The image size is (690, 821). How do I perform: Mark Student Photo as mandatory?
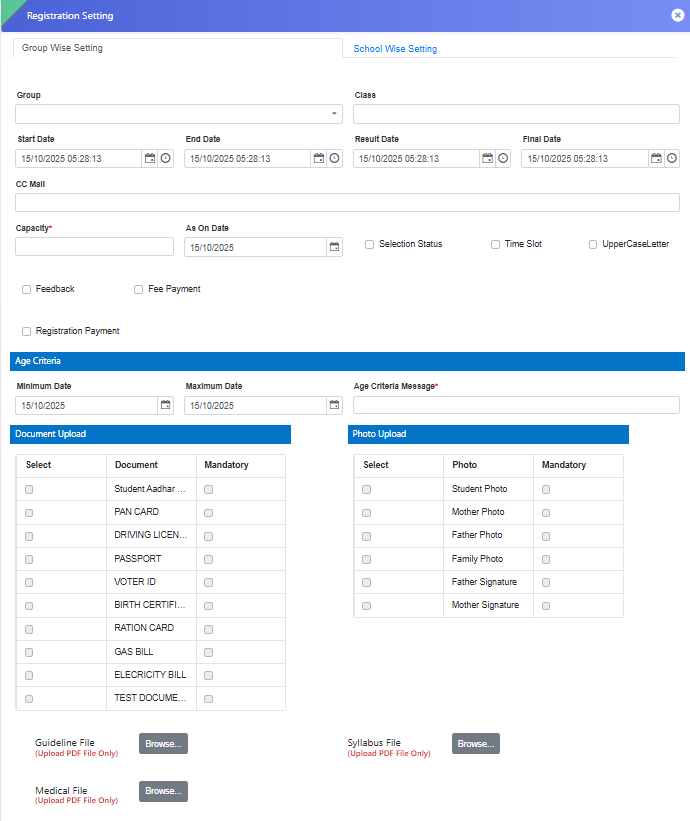click(x=546, y=490)
